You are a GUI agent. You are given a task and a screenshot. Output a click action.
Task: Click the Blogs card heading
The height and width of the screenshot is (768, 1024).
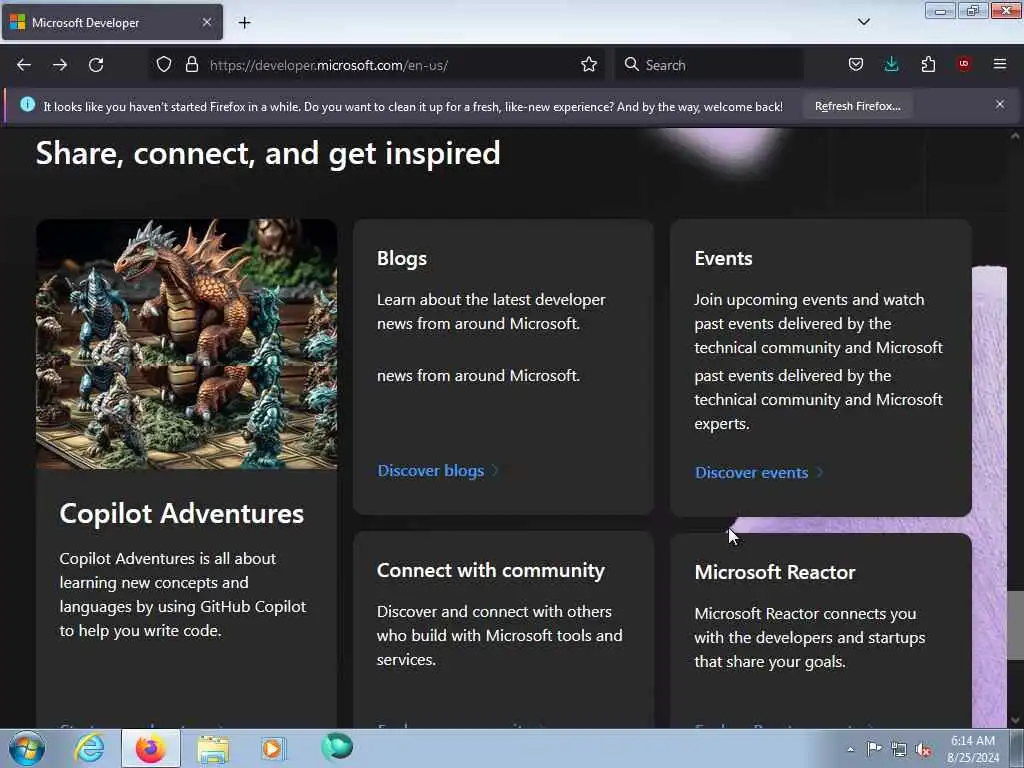(x=402, y=259)
